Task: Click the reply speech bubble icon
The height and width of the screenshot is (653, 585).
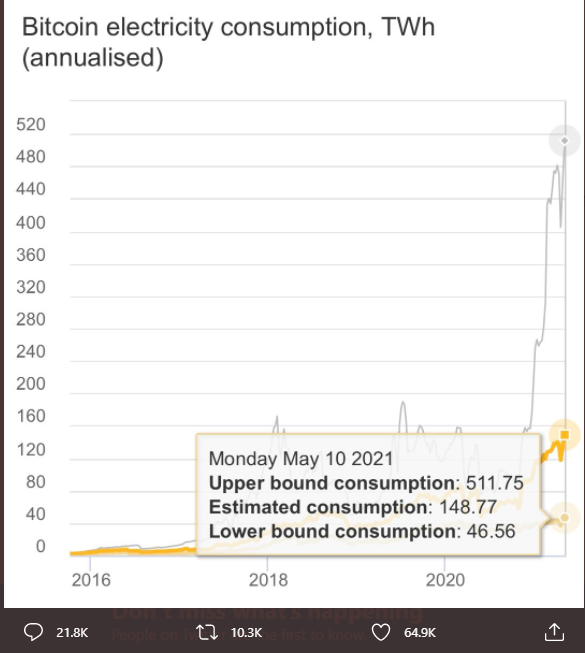Action: (33, 632)
